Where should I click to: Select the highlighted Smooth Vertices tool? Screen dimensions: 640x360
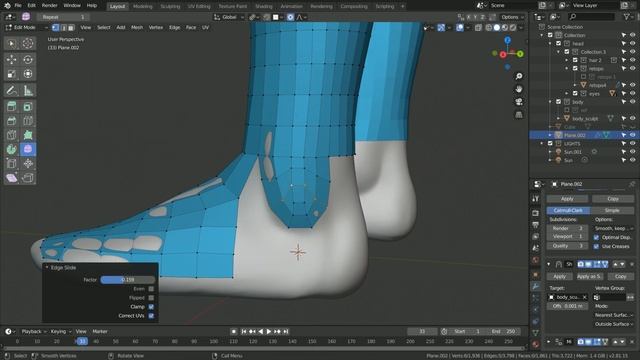28,149
